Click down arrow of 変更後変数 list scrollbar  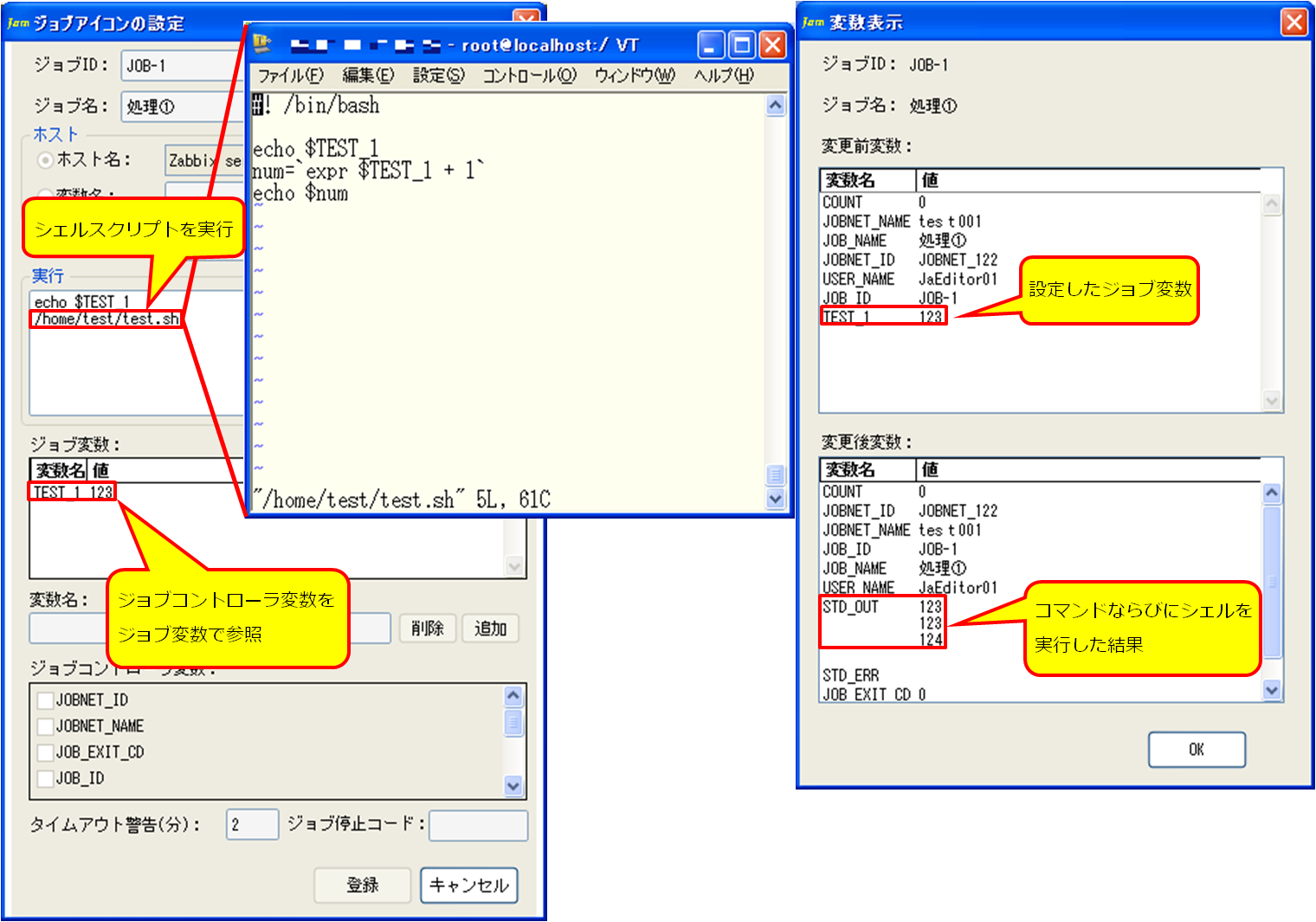point(1272,691)
